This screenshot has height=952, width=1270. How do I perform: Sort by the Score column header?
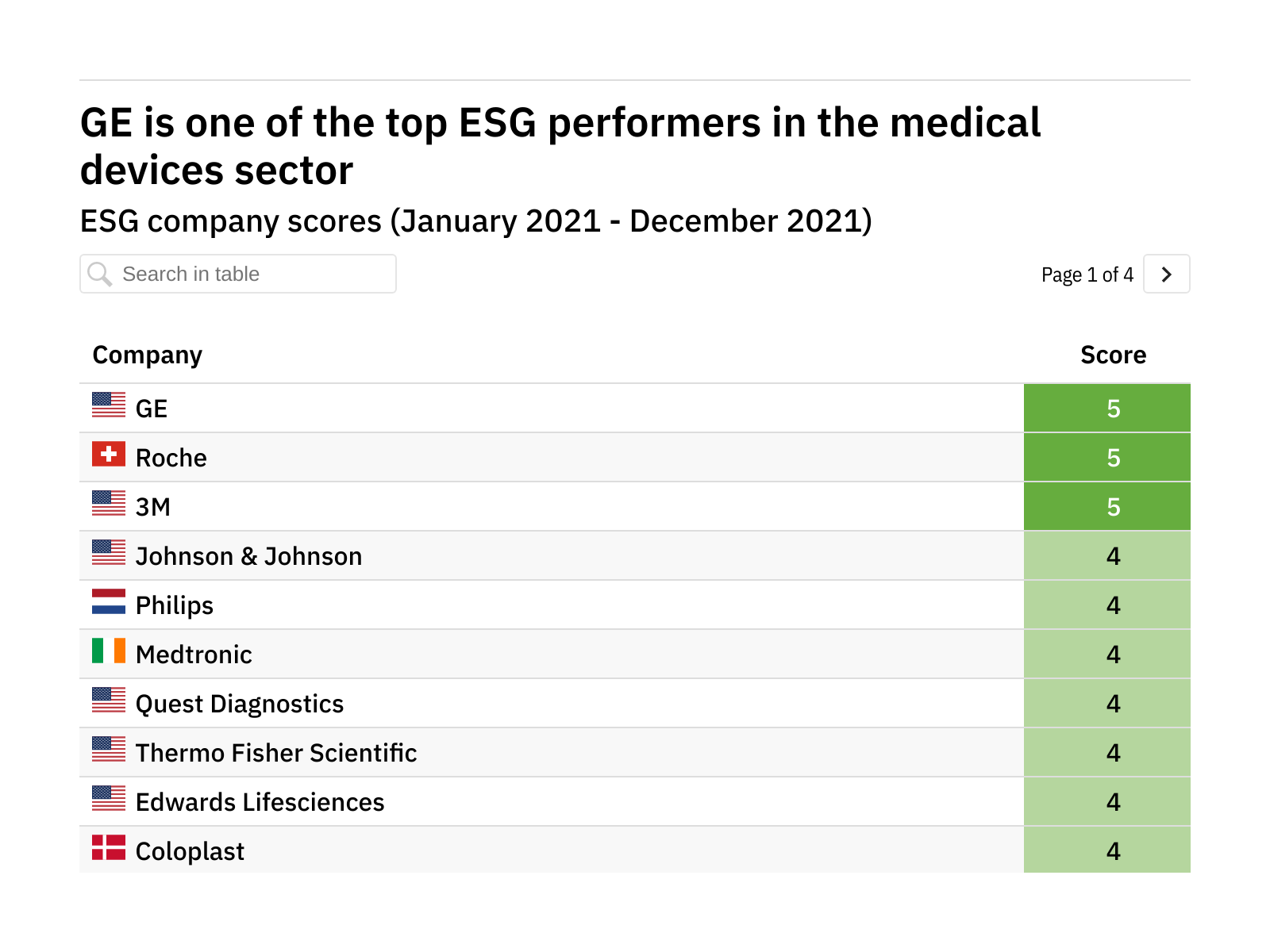pos(1113,355)
